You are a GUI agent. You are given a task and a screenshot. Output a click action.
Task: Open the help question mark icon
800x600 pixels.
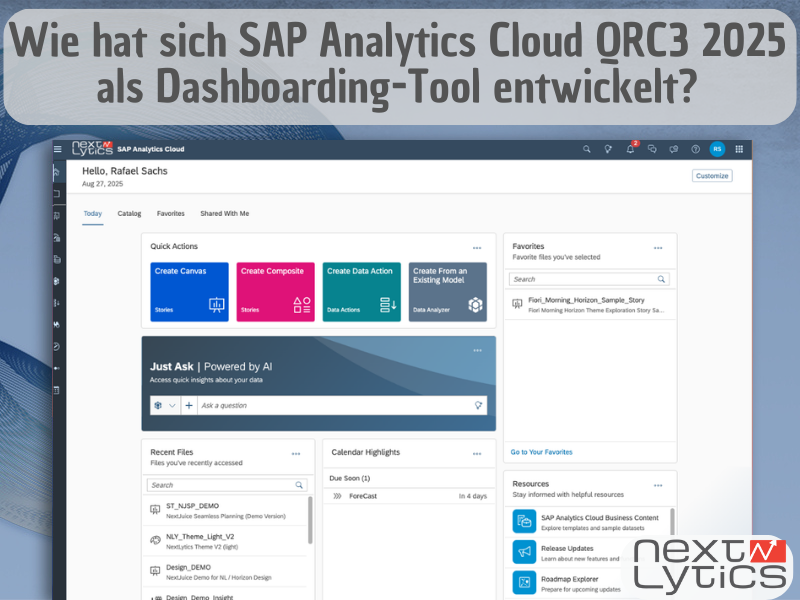coord(695,149)
